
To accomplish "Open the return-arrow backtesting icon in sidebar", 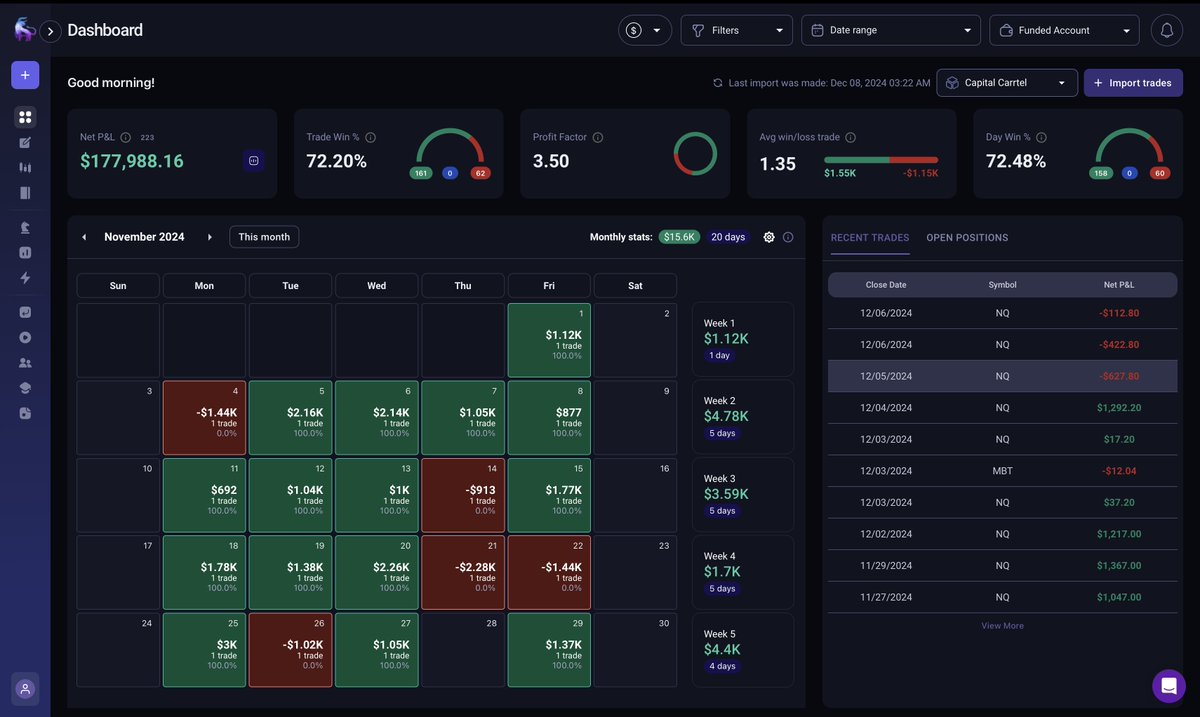I will click(x=25, y=312).
